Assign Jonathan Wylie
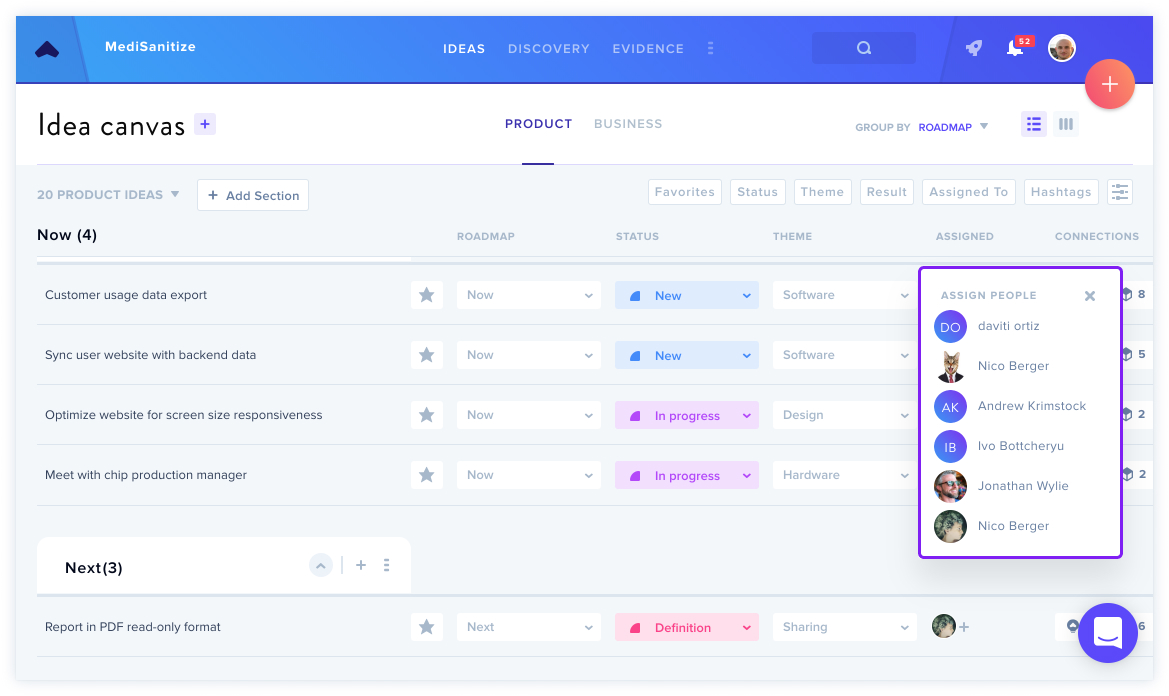1169x696 pixels. [1022, 486]
